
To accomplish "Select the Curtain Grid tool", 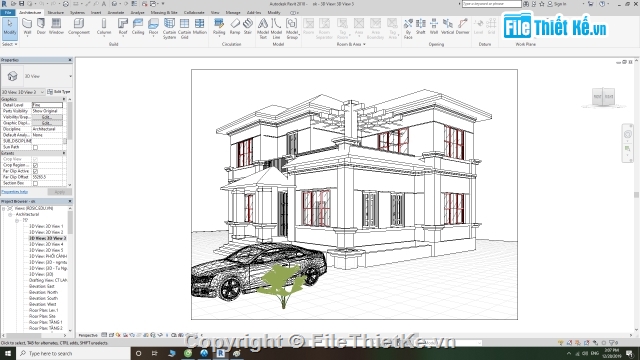I will pos(184,29).
